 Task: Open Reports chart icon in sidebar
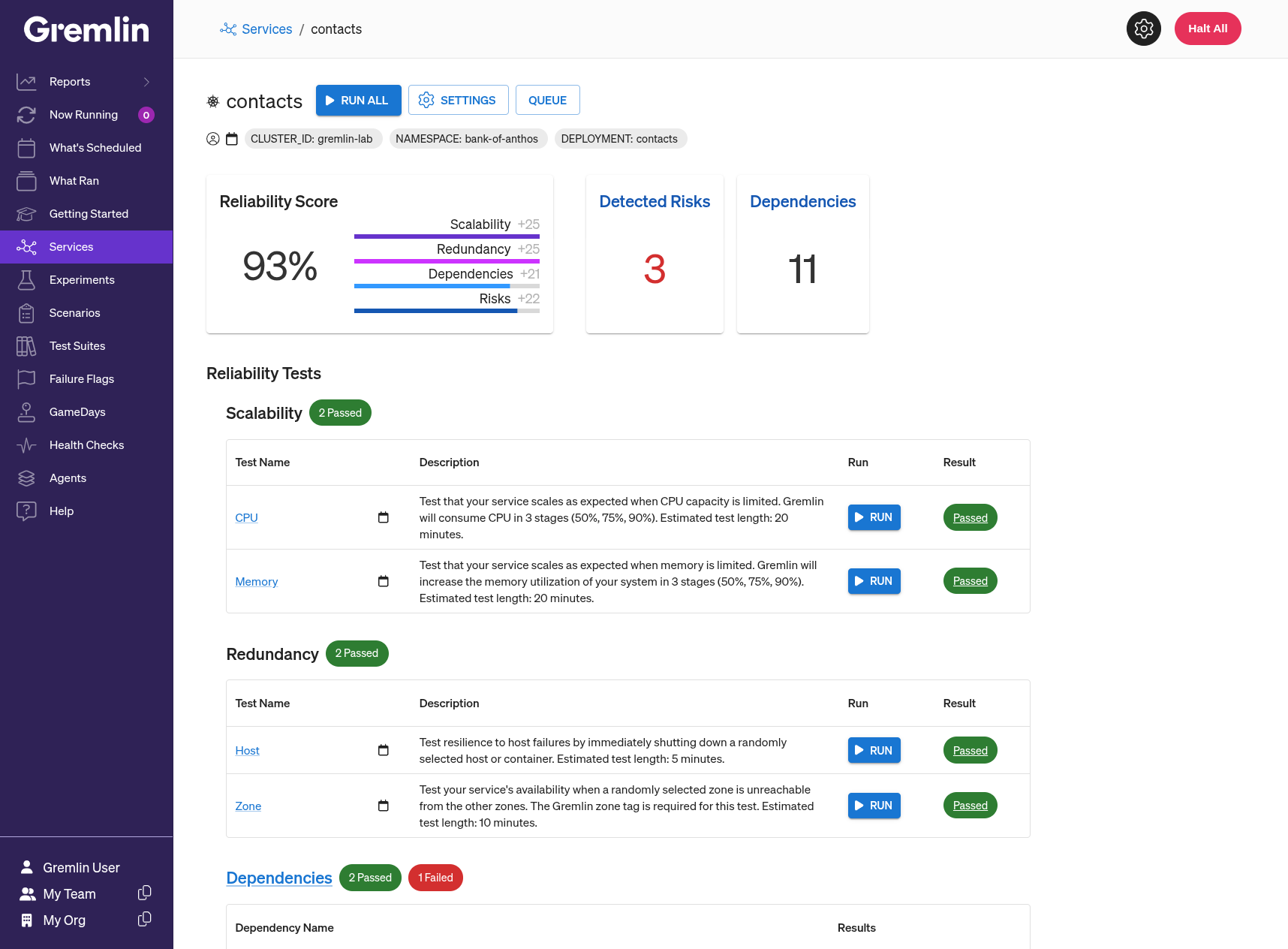pyautogui.click(x=26, y=82)
